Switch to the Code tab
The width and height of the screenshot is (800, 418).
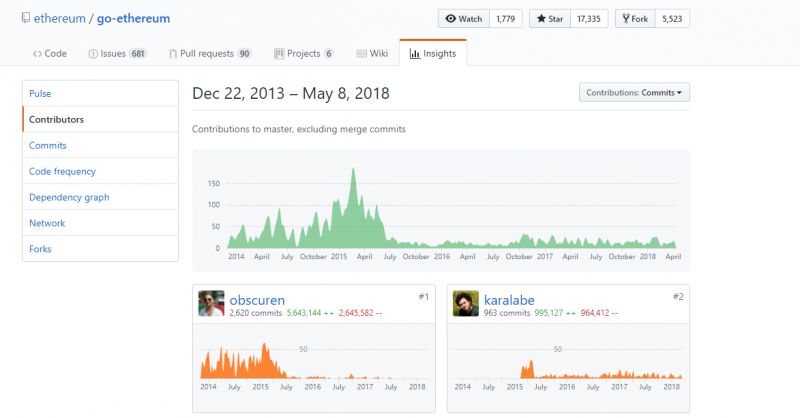coord(49,54)
